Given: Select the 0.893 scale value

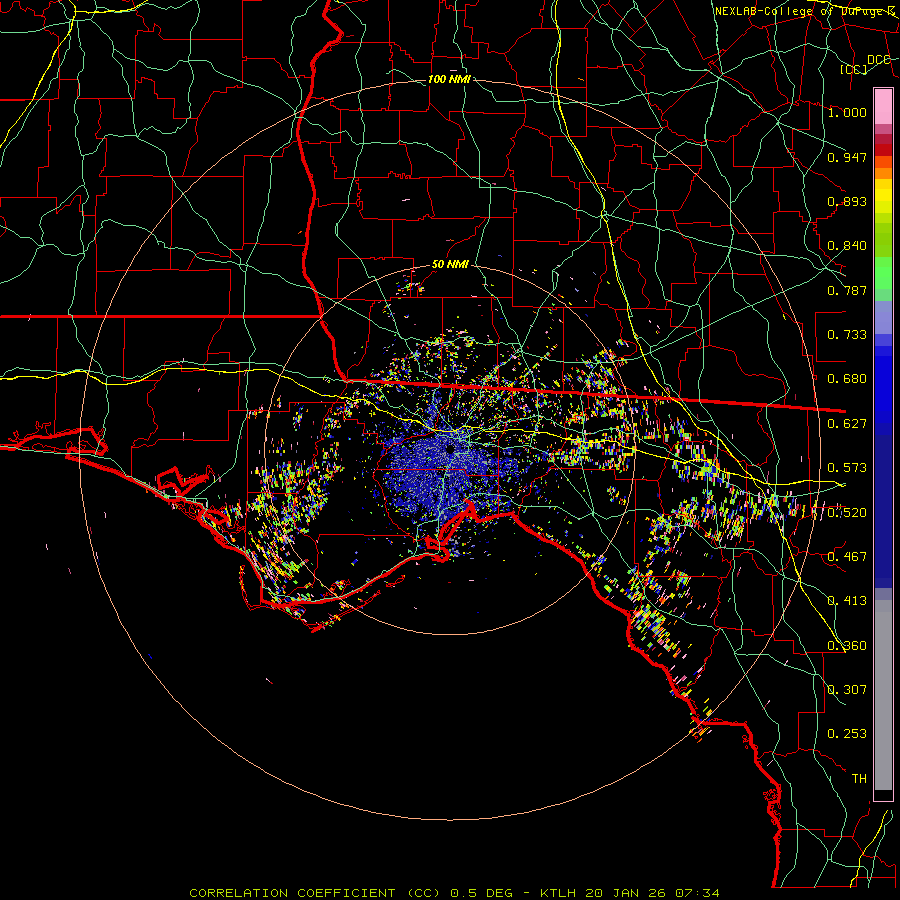Looking at the screenshot, I should click(x=847, y=201).
